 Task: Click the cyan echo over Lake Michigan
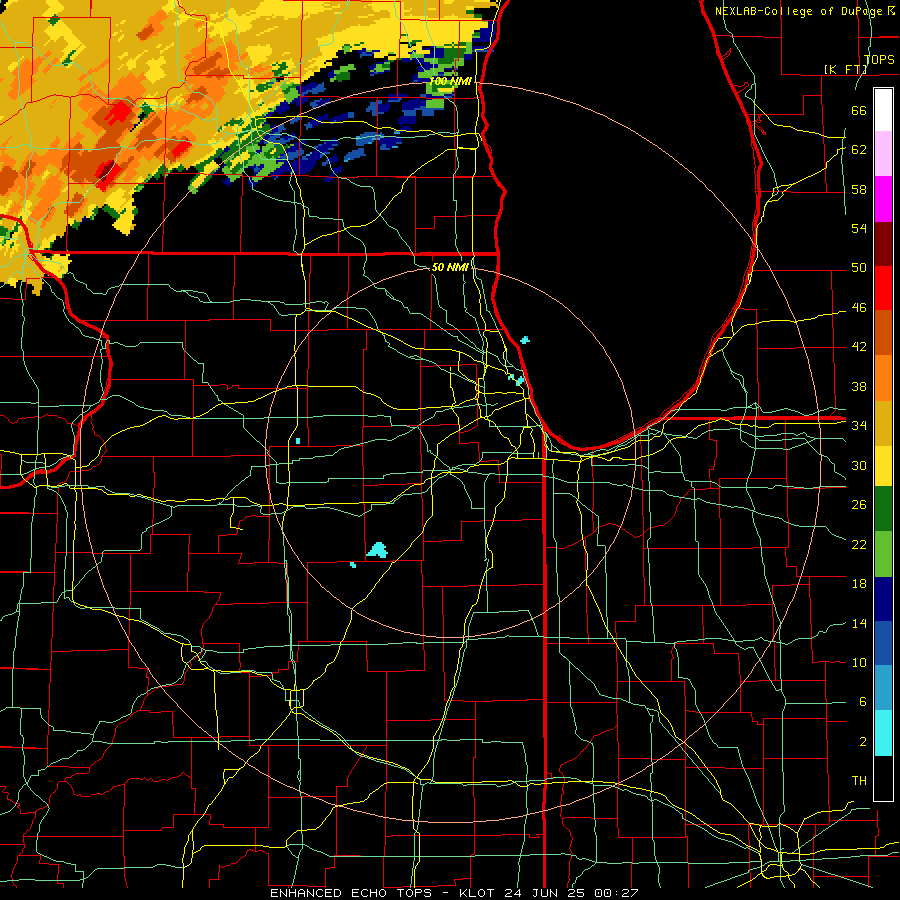pos(525,340)
